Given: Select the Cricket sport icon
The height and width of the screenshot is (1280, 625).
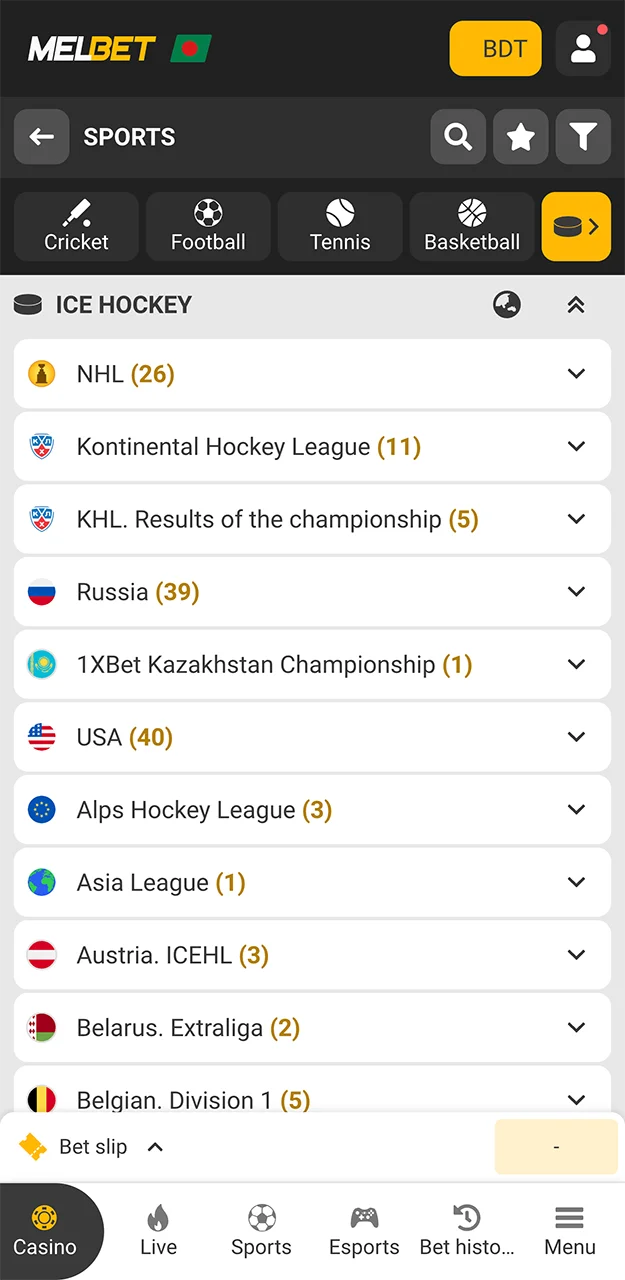Looking at the screenshot, I should point(76,226).
